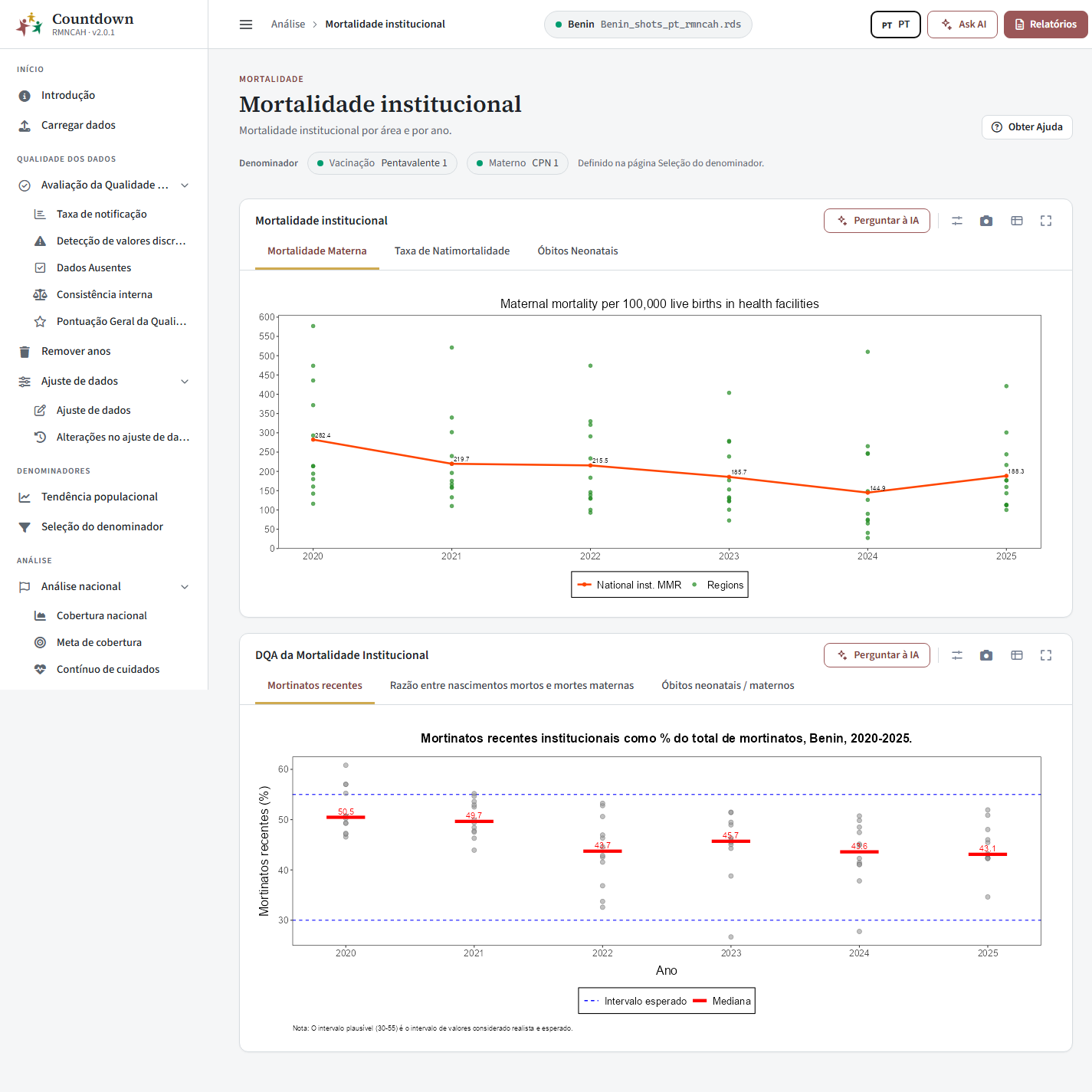The height and width of the screenshot is (1092, 1092).
Task: Expand Mortalidade institucional chart to fullscreen
Action: click(1046, 221)
